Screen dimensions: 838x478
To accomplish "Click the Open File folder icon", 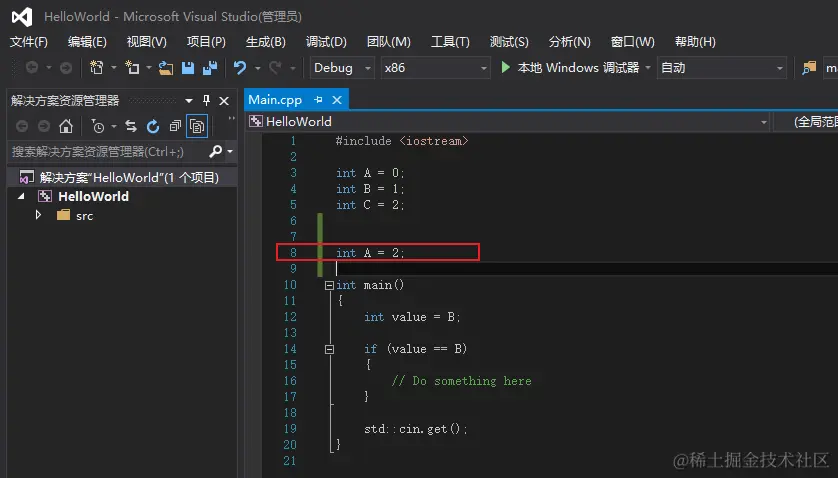I will coord(166,67).
